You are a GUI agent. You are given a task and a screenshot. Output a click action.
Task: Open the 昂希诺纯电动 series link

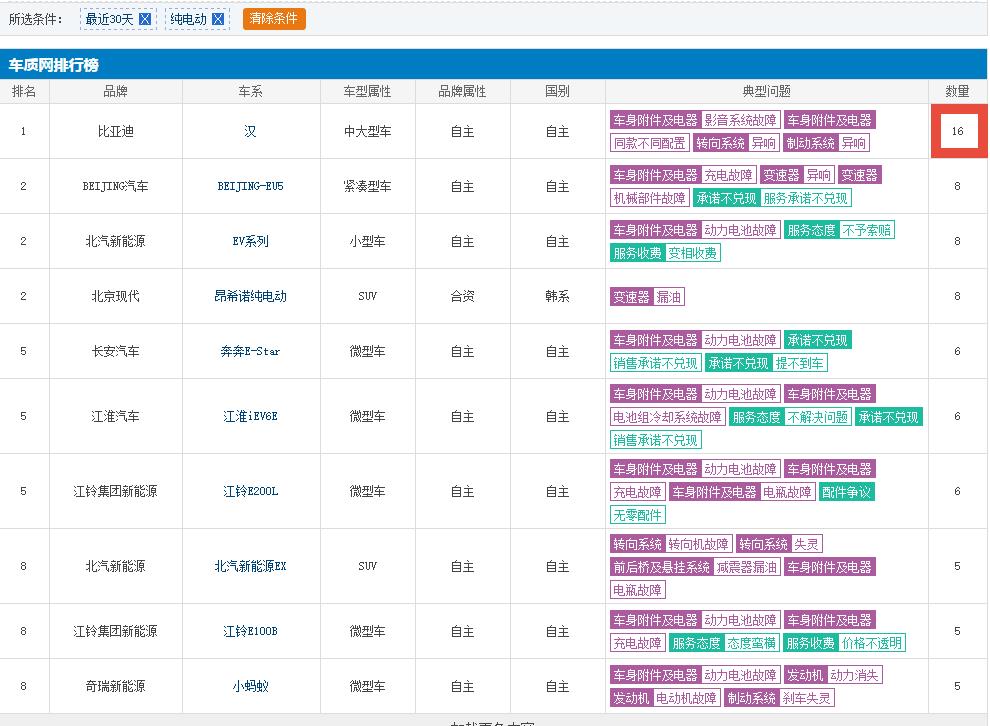point(251,296)
